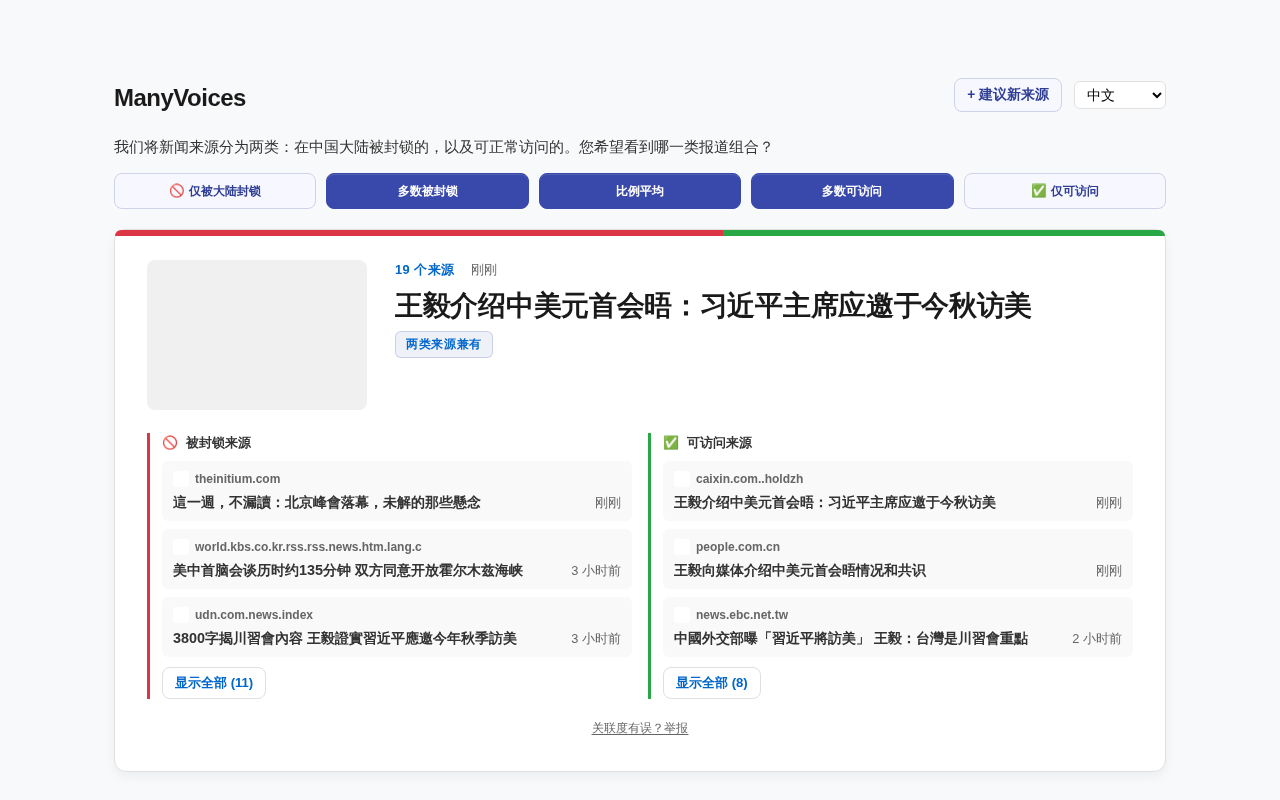Viewport: 1280px width, 800px height.
Task: Select the 仅可访问 filter option
Action: click(1065, 191)
